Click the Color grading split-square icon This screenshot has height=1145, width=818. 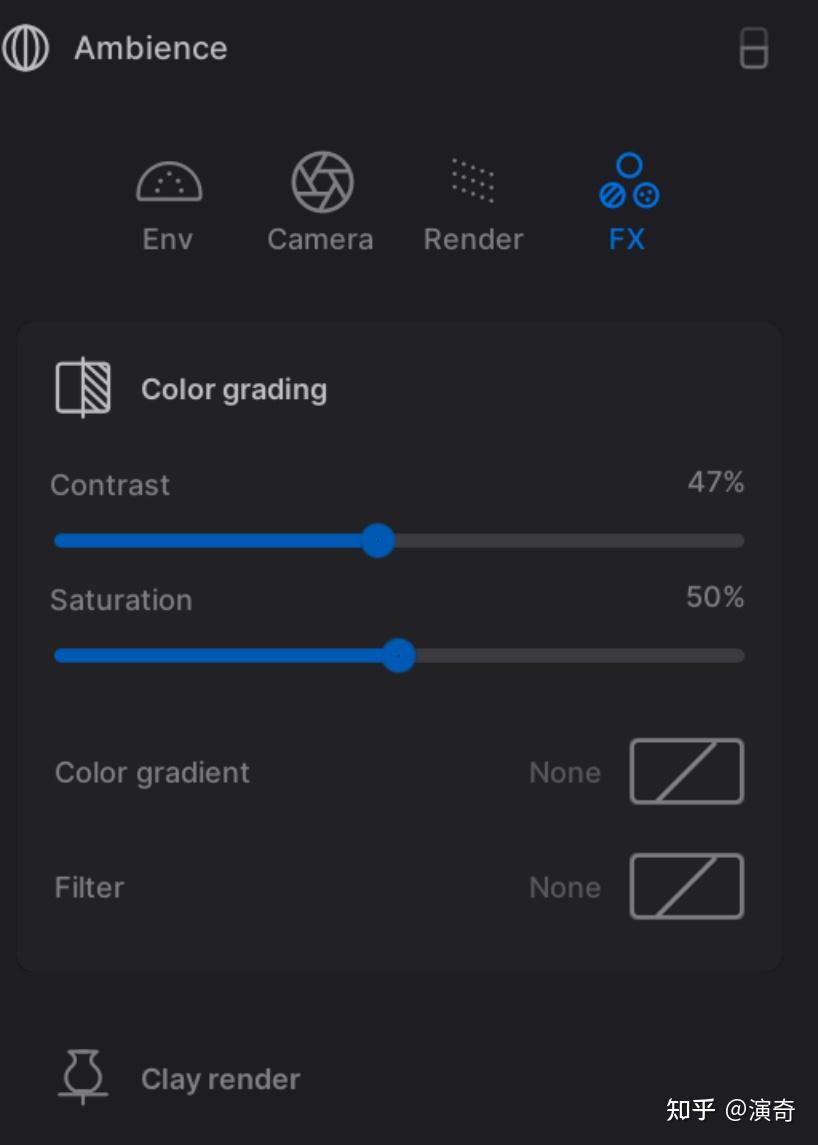(83, 388)
